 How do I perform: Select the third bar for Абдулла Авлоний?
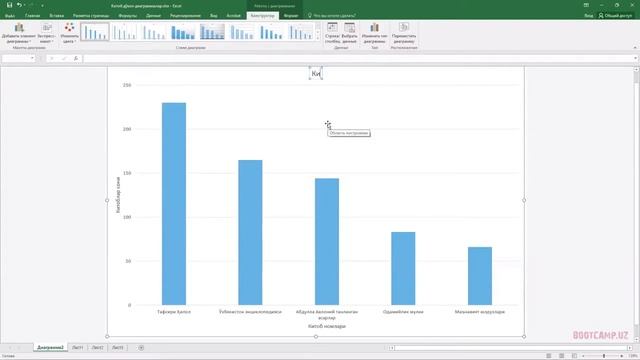click(x=327, y=242)
